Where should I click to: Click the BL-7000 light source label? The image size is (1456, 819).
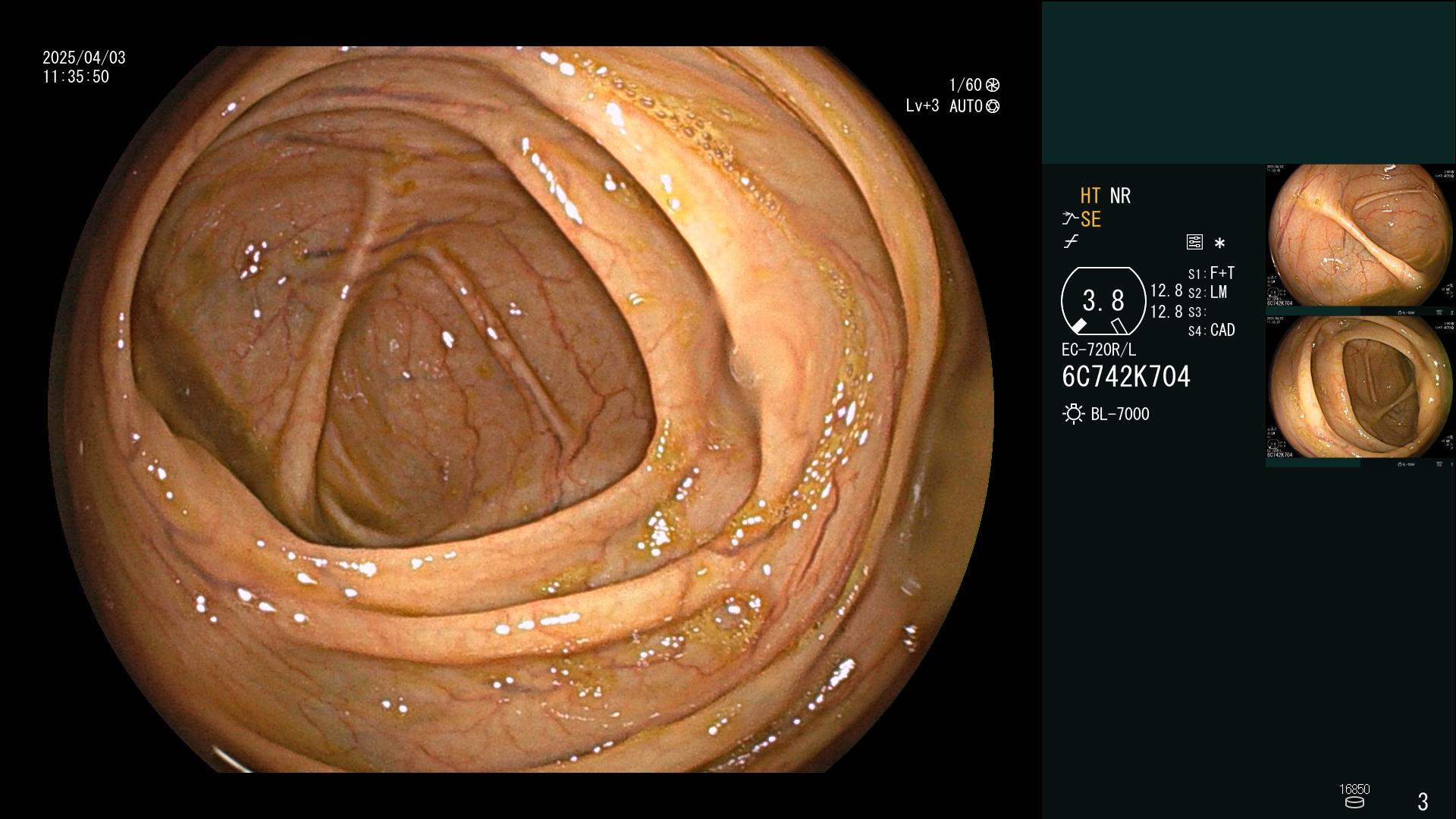[x=1120, y=414]
